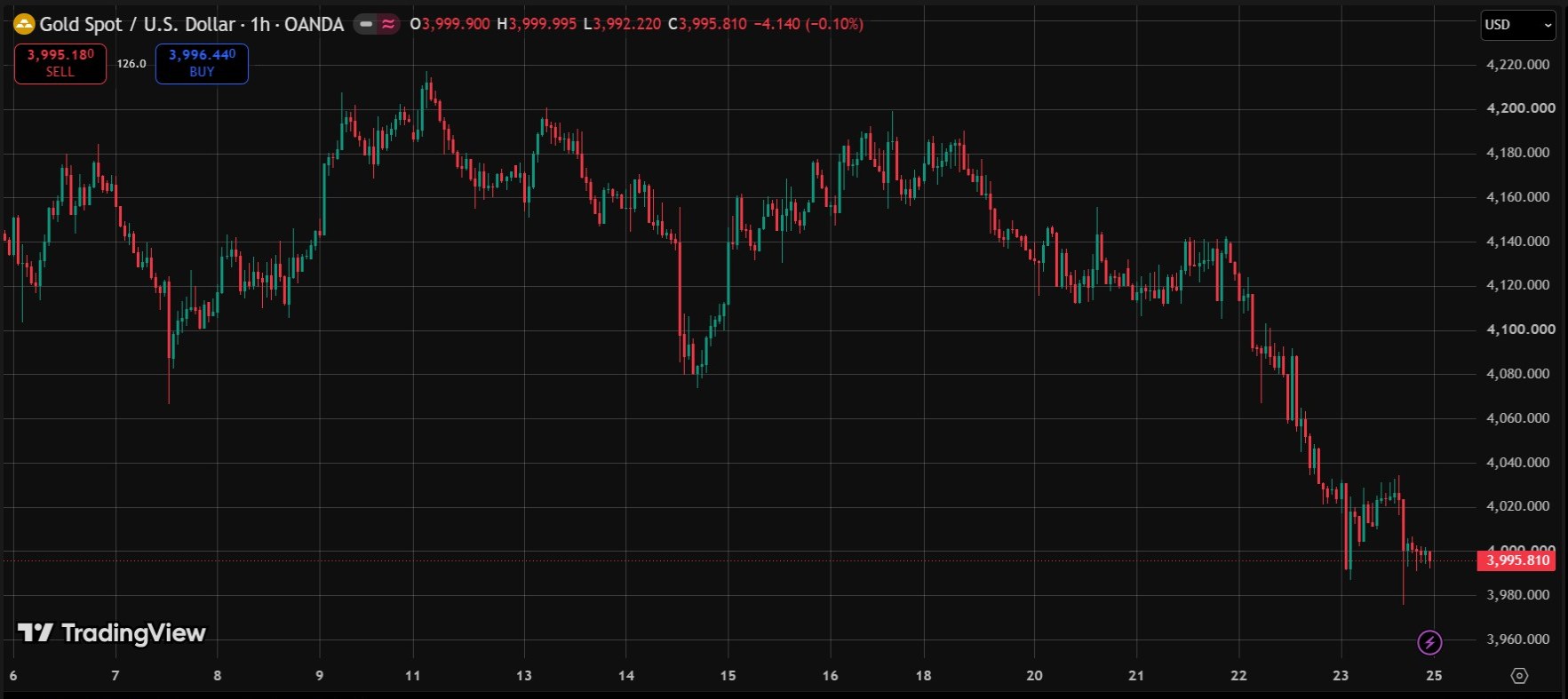Click date 25 on the time axis

coord(1434,676)
